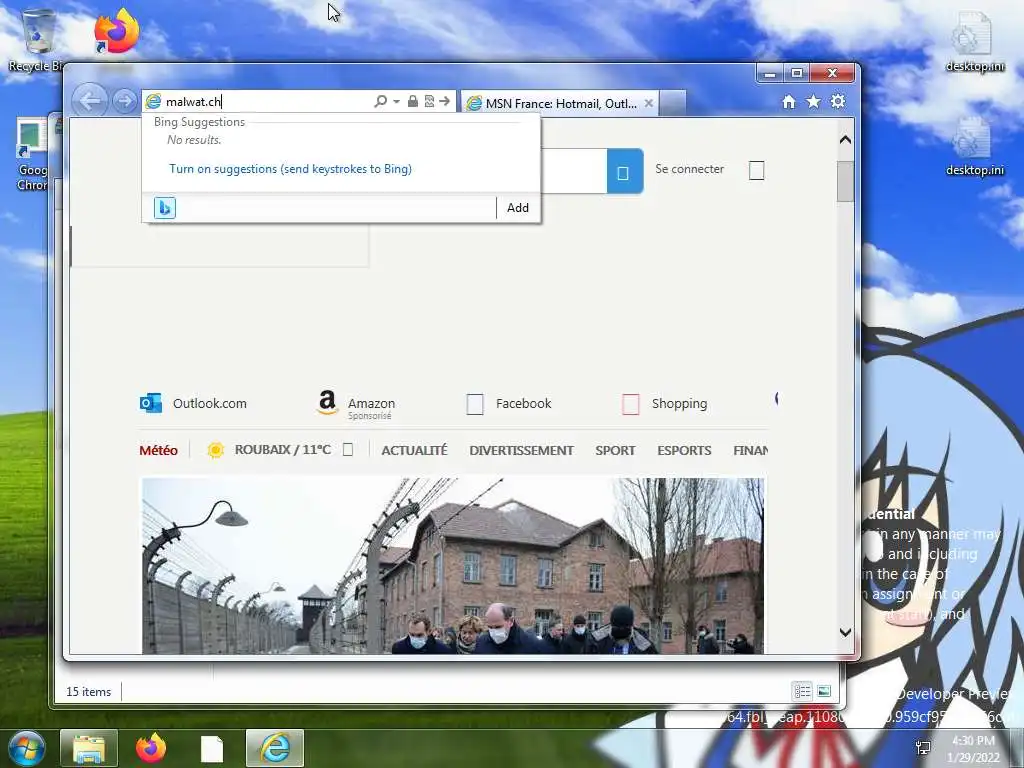This screenshot has width=1024, height=768.
Task: Open the Tools gear menu
Action: (838, 101)
